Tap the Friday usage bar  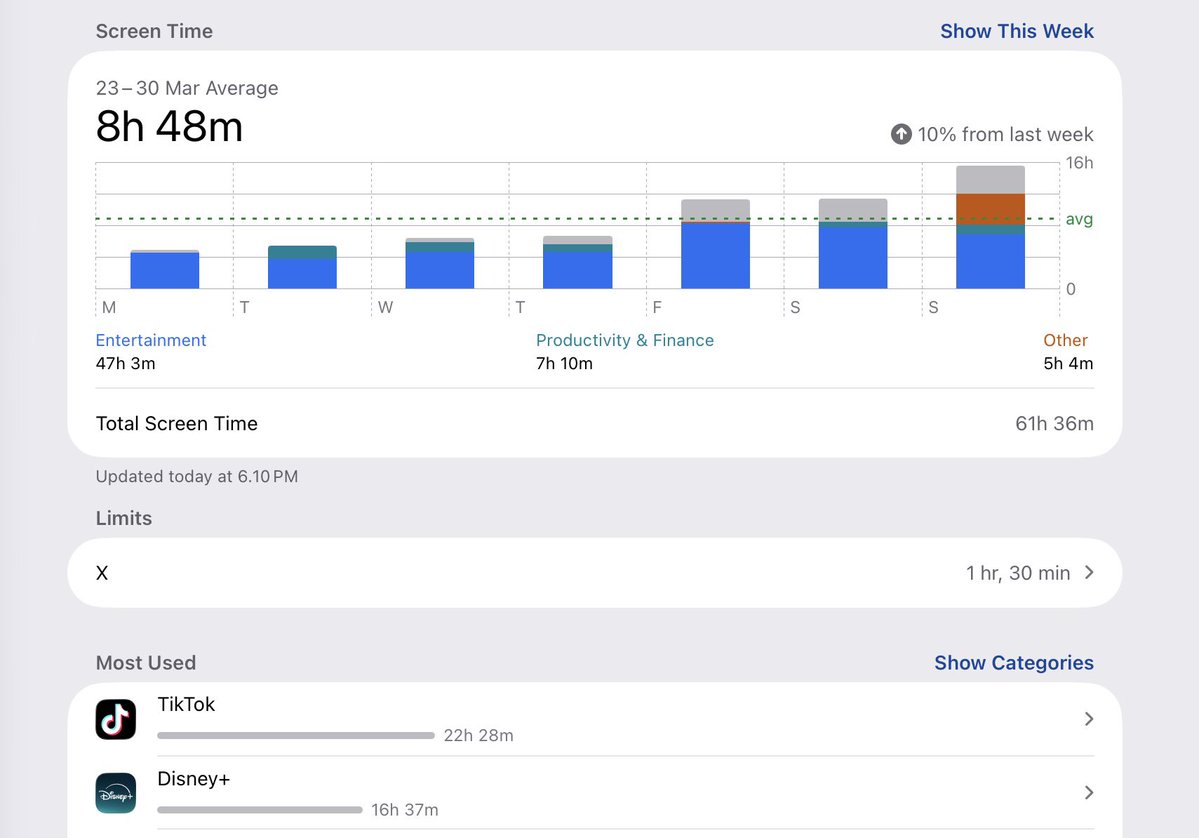tap(715, 244)
